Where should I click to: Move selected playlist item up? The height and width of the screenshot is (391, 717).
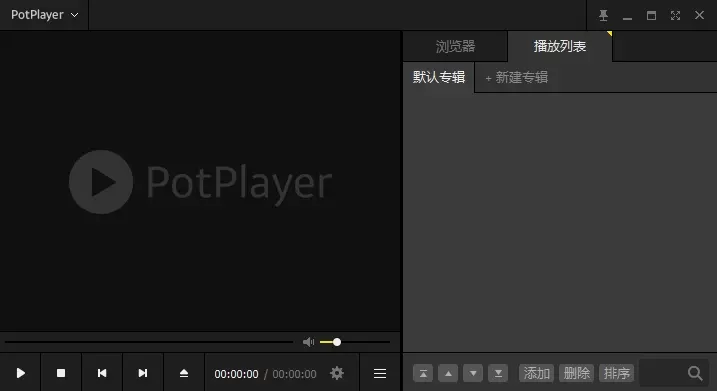[448, 373]
